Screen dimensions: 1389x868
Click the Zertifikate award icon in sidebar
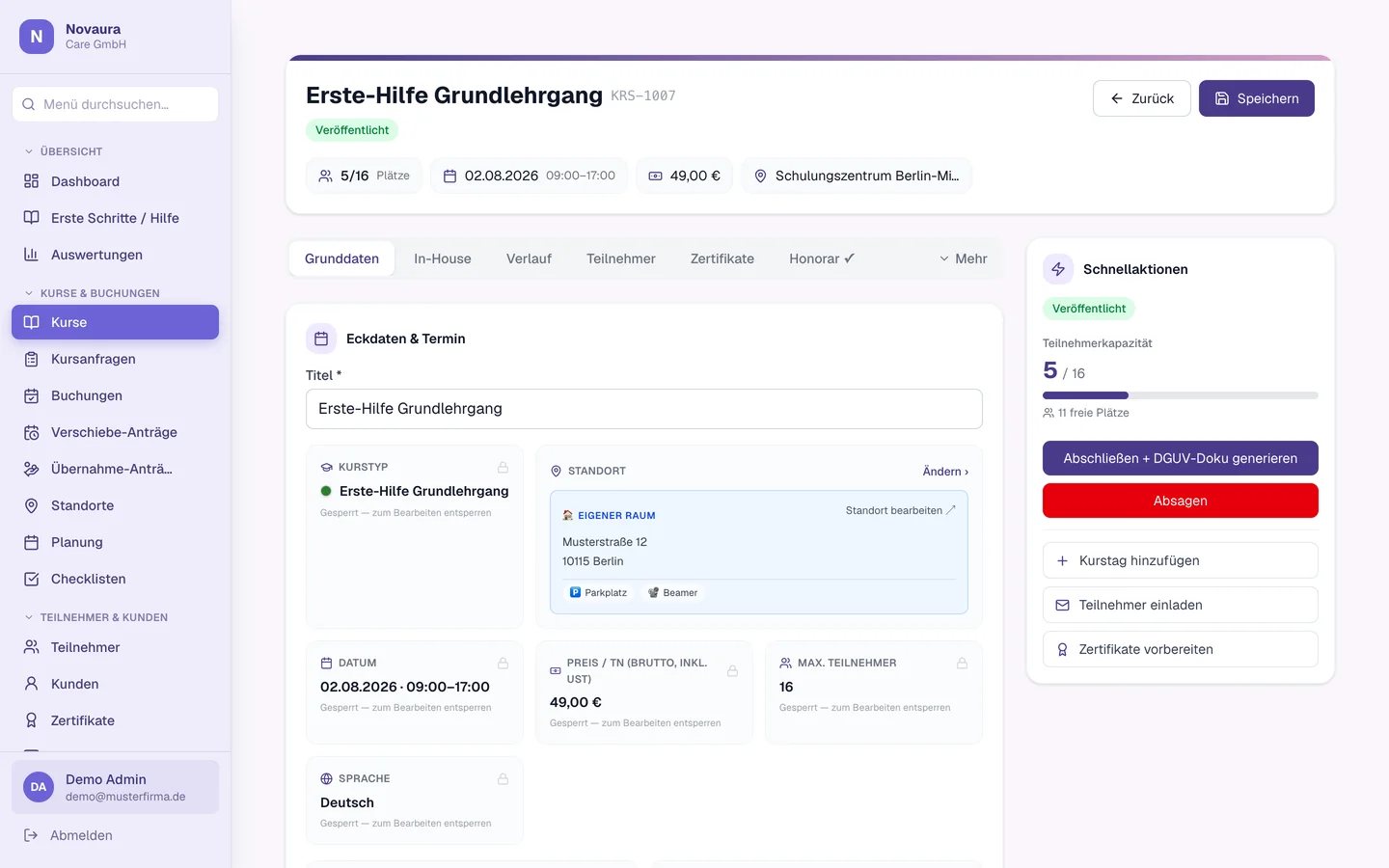click(x=31, y=720)
